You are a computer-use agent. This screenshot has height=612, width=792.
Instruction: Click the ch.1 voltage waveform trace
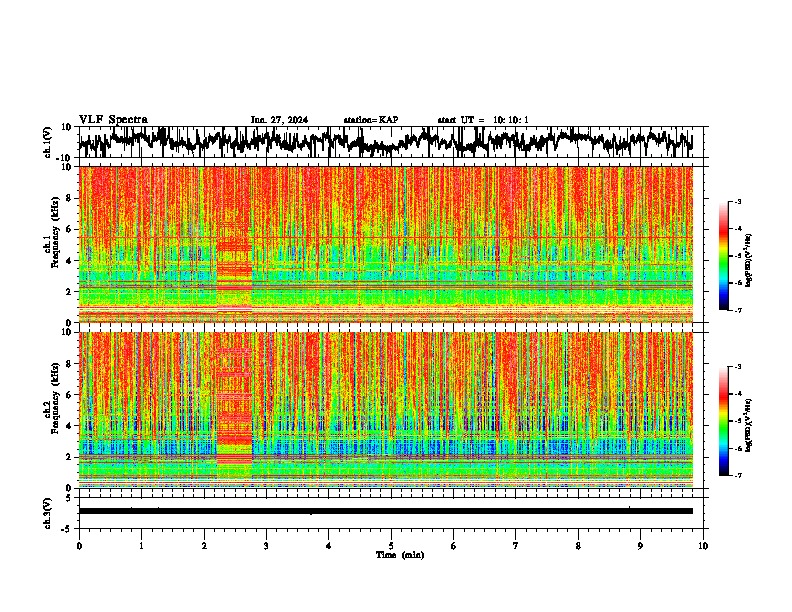click(386, 142)
